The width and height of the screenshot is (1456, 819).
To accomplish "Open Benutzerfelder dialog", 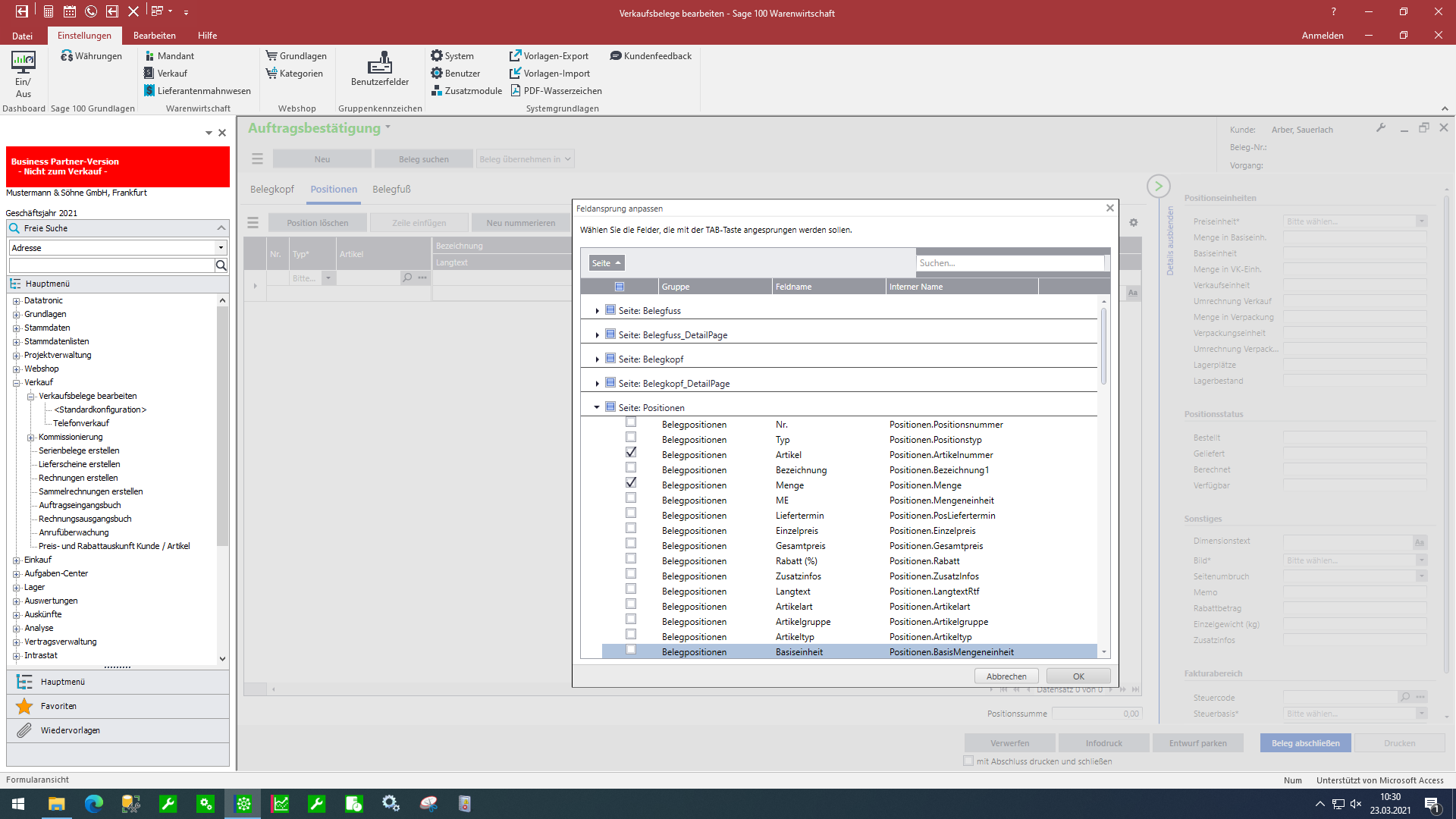I will tap(380, 69).
